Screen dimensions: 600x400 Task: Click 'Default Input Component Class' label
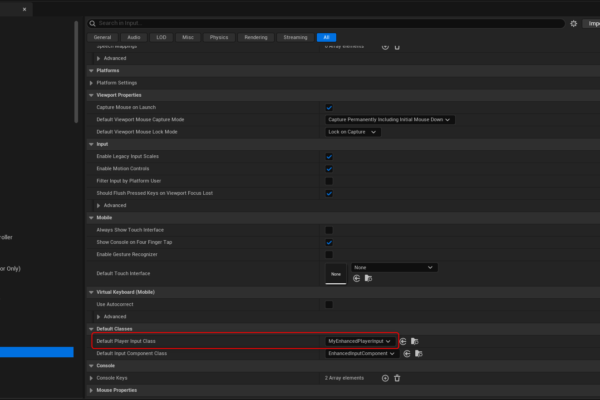[x=132, y=354]
